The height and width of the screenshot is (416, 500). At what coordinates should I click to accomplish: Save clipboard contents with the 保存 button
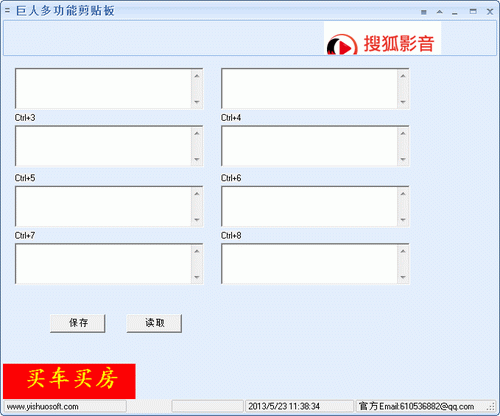click(x=78, y=323)
